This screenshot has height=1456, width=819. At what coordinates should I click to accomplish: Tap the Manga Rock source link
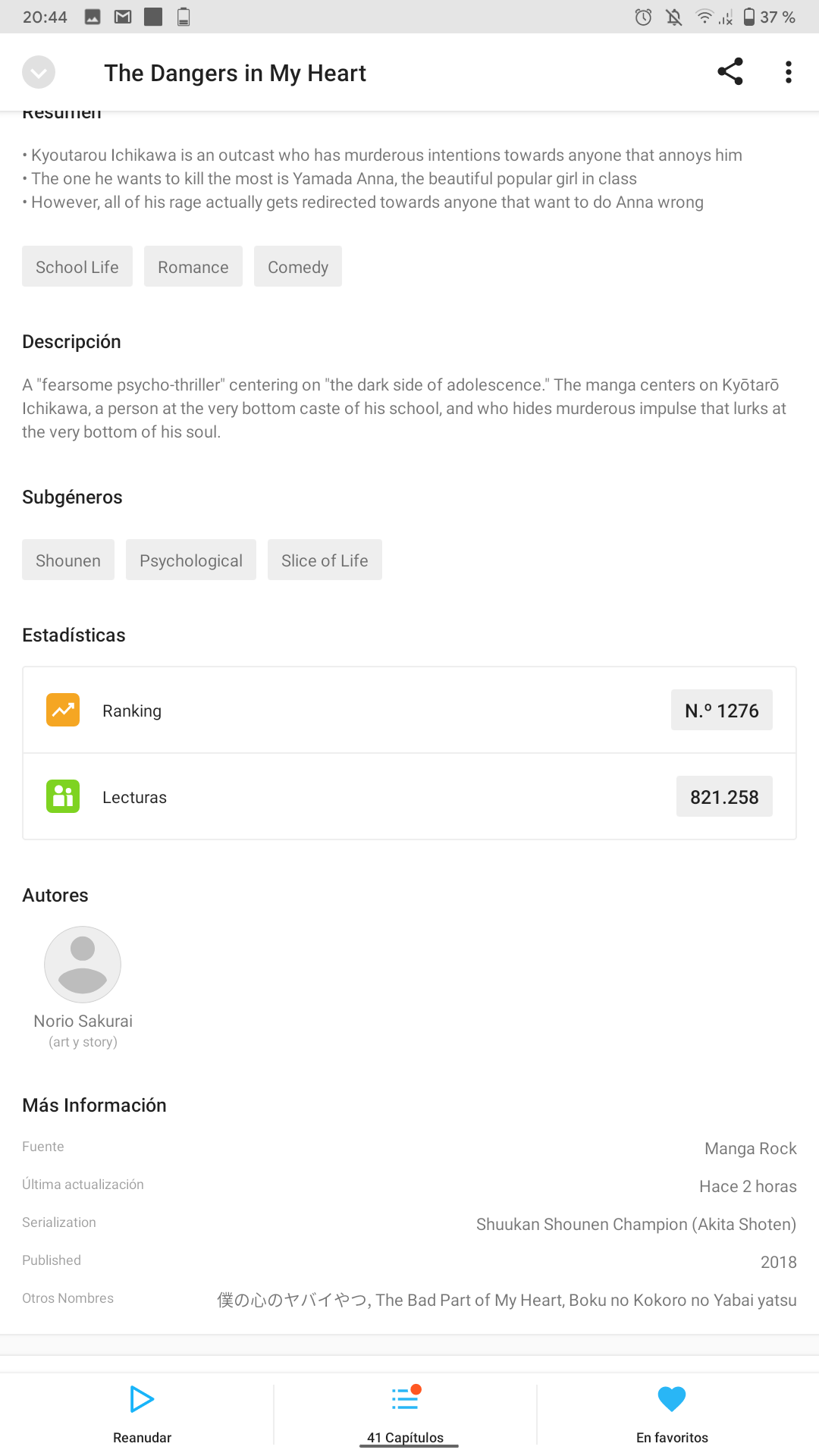pyautogui.click(x=751, y=1148)
